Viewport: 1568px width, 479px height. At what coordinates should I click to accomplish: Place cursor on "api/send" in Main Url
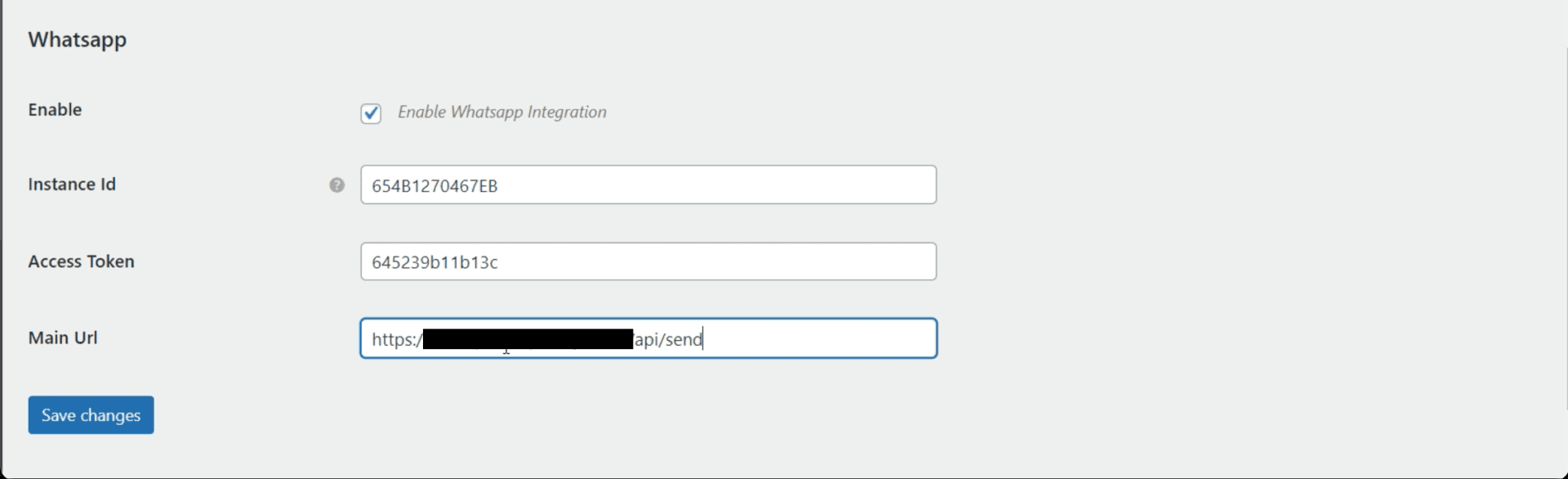tap(669, 339)
